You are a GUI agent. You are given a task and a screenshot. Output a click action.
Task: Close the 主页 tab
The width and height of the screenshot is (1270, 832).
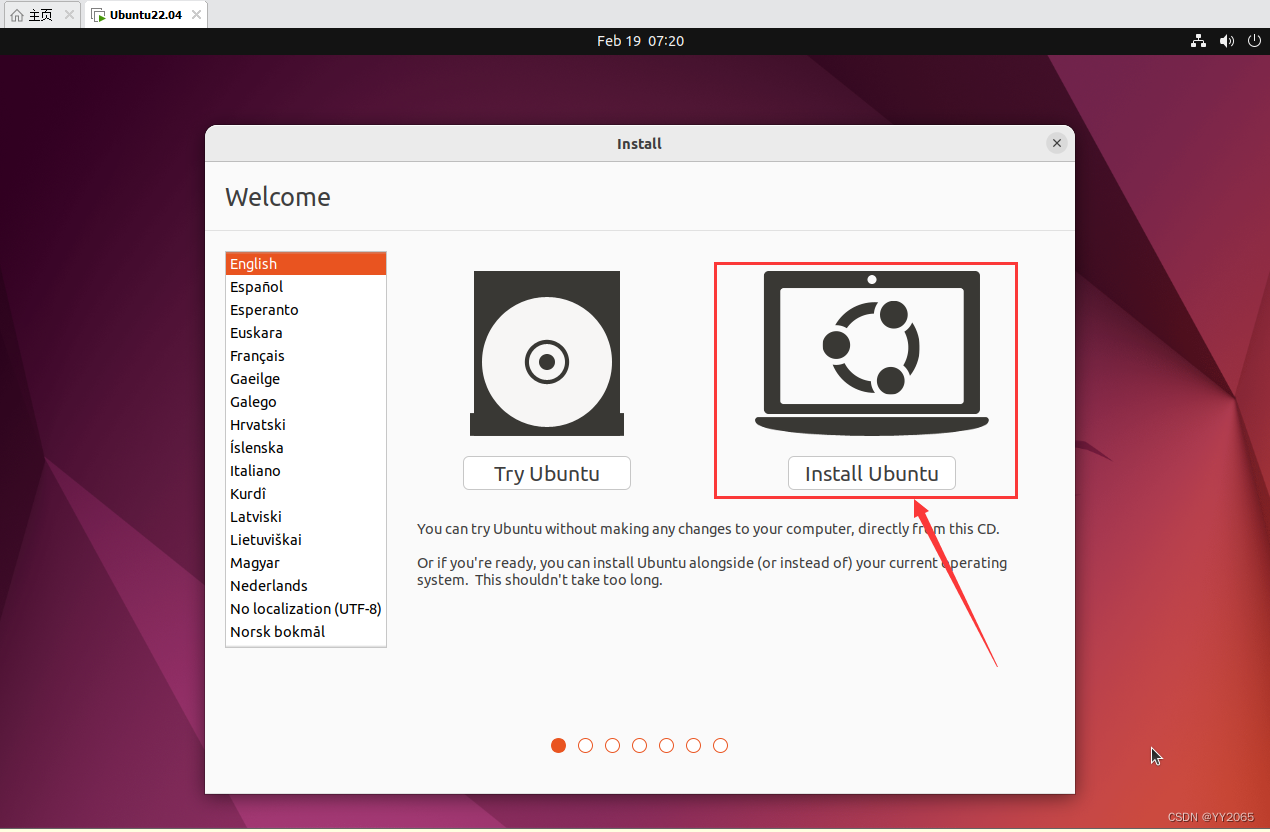coord(69,15)
